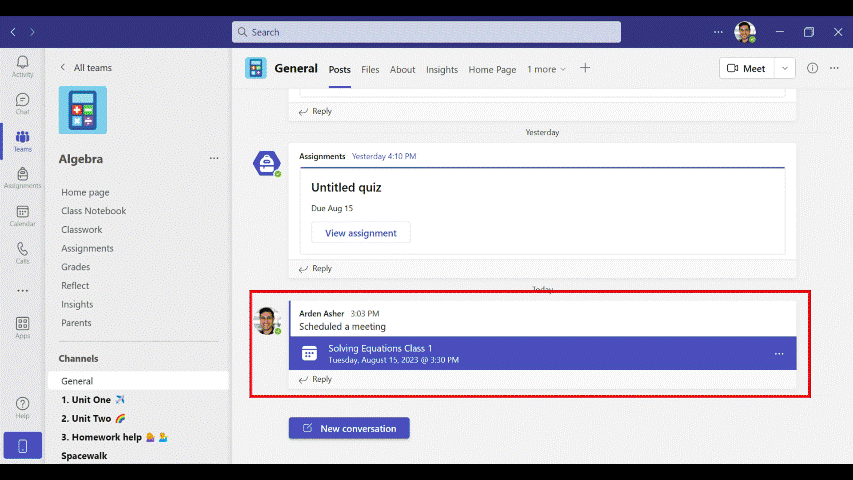853x480 pixels.
Task: Switch to the Insights tab
Action: coord(442,70)
